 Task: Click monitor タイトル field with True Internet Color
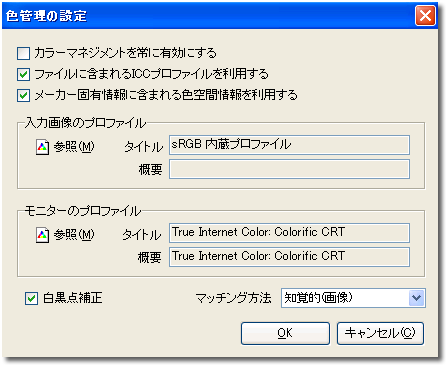click(289, 233)
